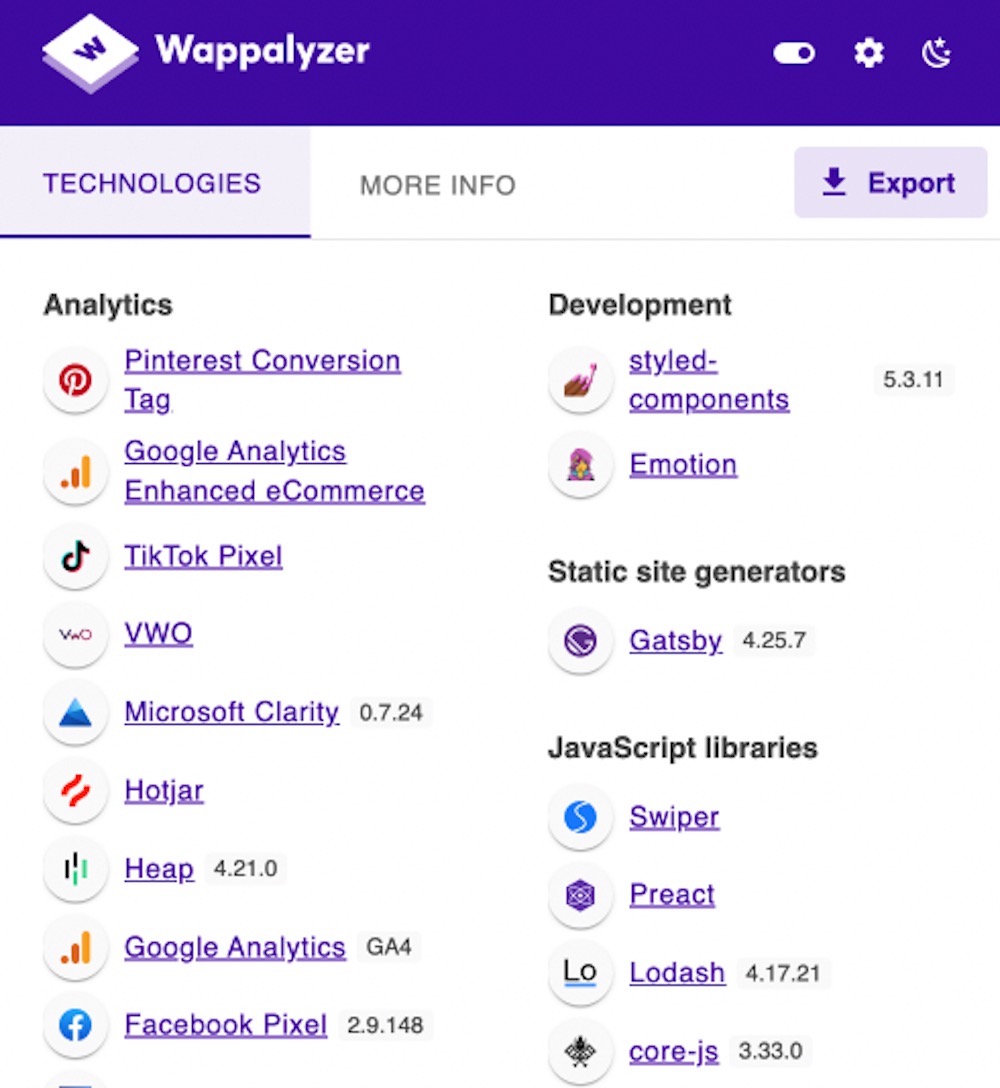Screen dimensions: 1000x1088
Task: Open the Hotjar link
Action: pyautogui.click(x=164, y=791)
